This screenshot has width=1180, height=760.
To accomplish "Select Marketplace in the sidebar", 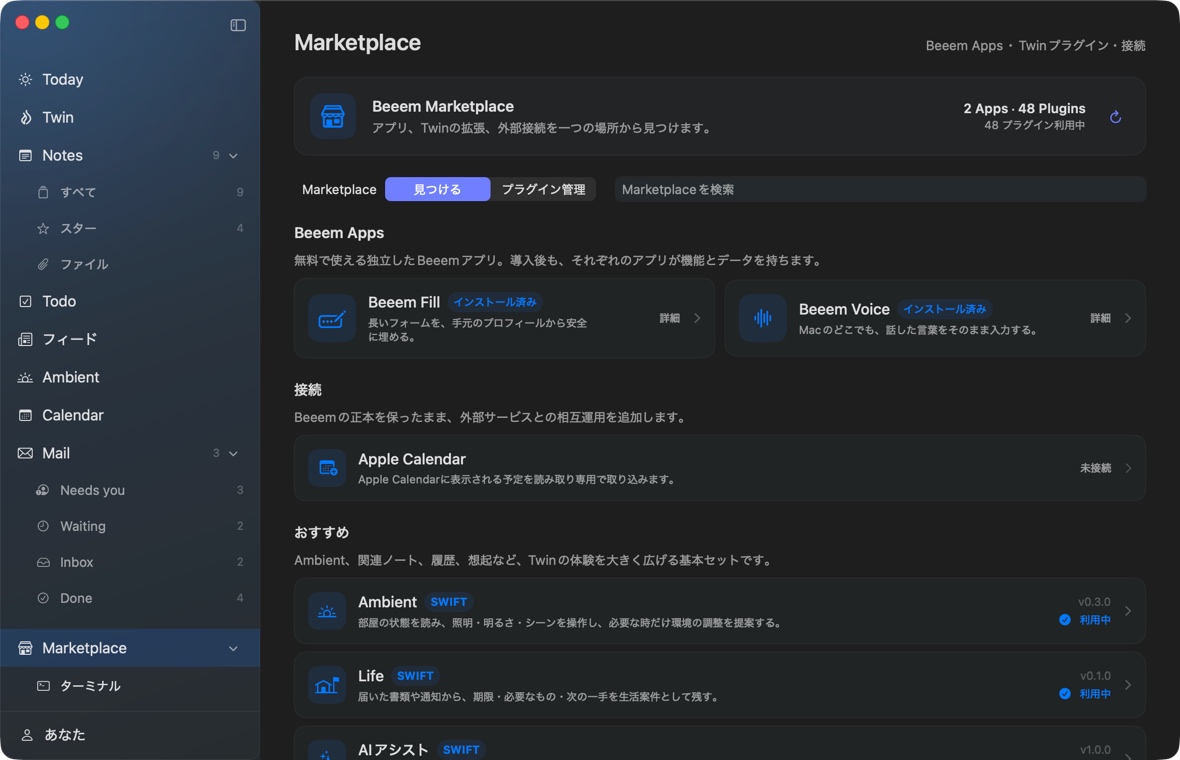I will [130, 648].
